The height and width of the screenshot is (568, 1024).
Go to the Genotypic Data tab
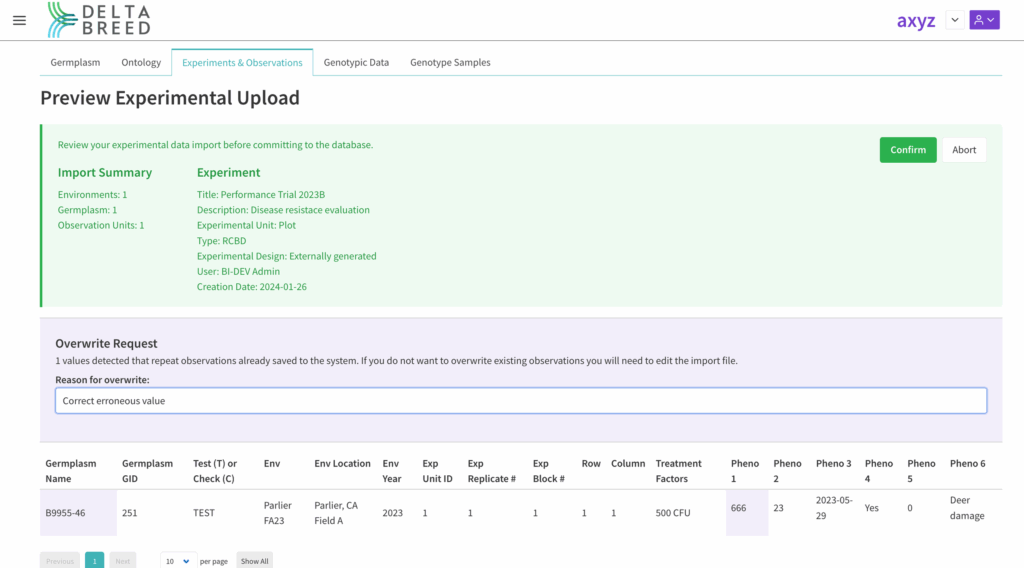356,62
